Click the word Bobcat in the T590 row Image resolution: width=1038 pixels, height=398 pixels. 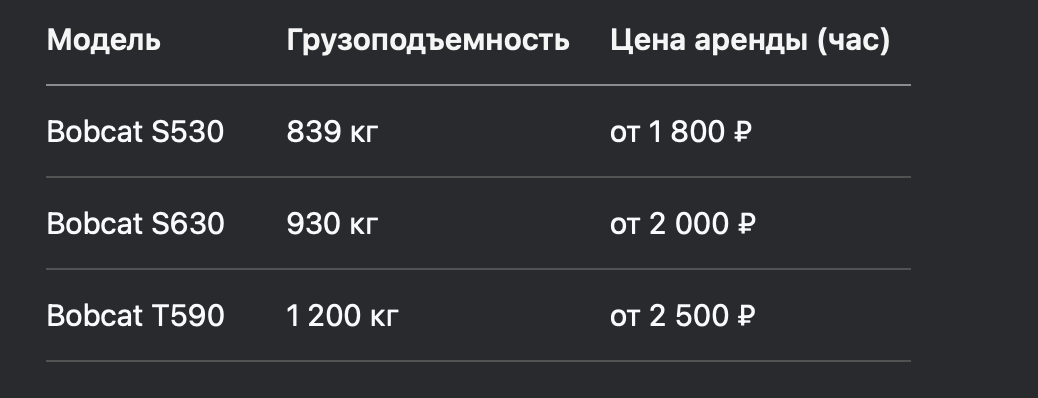tap(95, 316)
